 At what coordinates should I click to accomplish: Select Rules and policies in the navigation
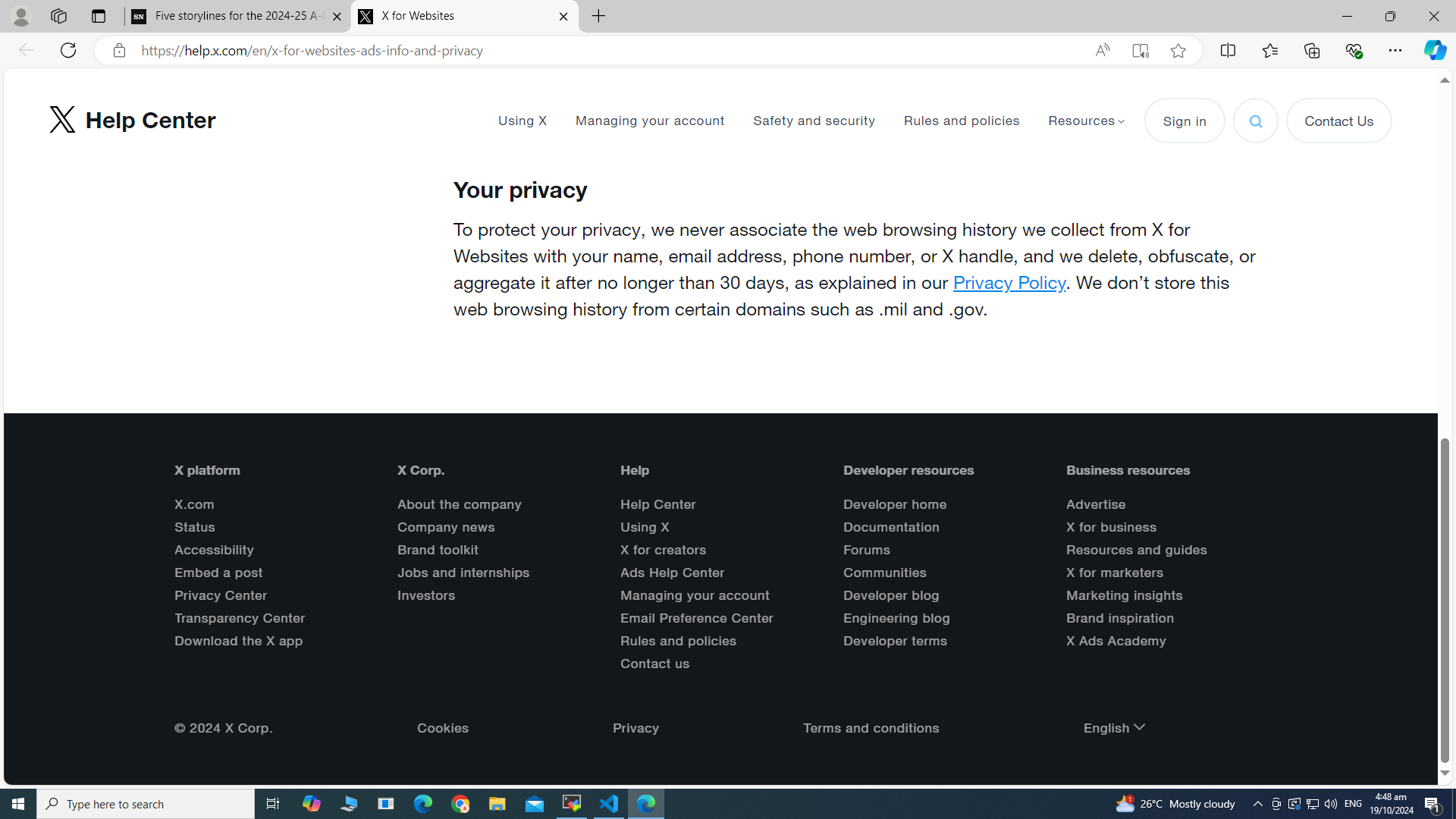(x=962, y=121)
